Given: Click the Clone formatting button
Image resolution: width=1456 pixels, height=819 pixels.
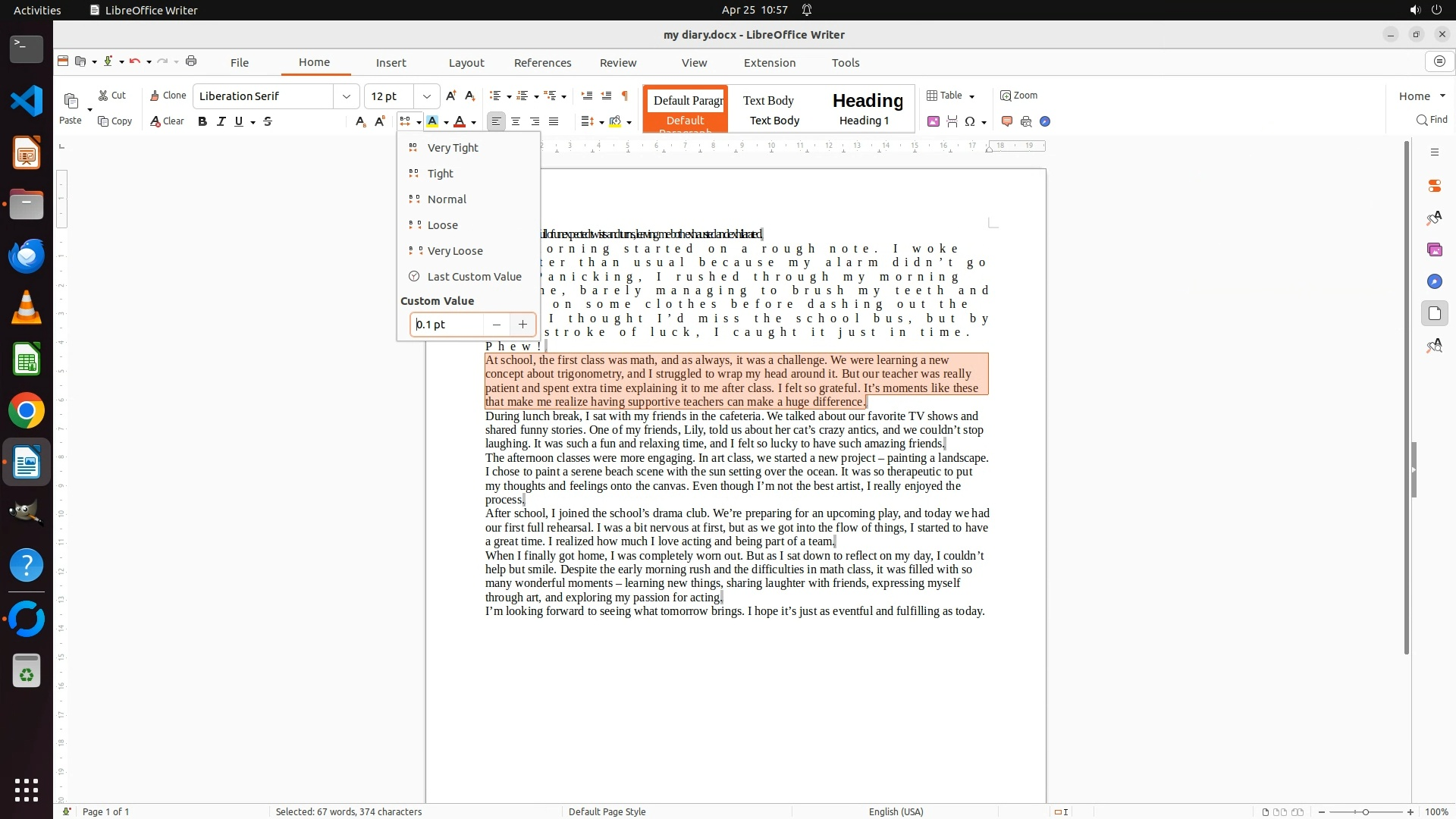Looking at the screenshot, I should (168, 96).
